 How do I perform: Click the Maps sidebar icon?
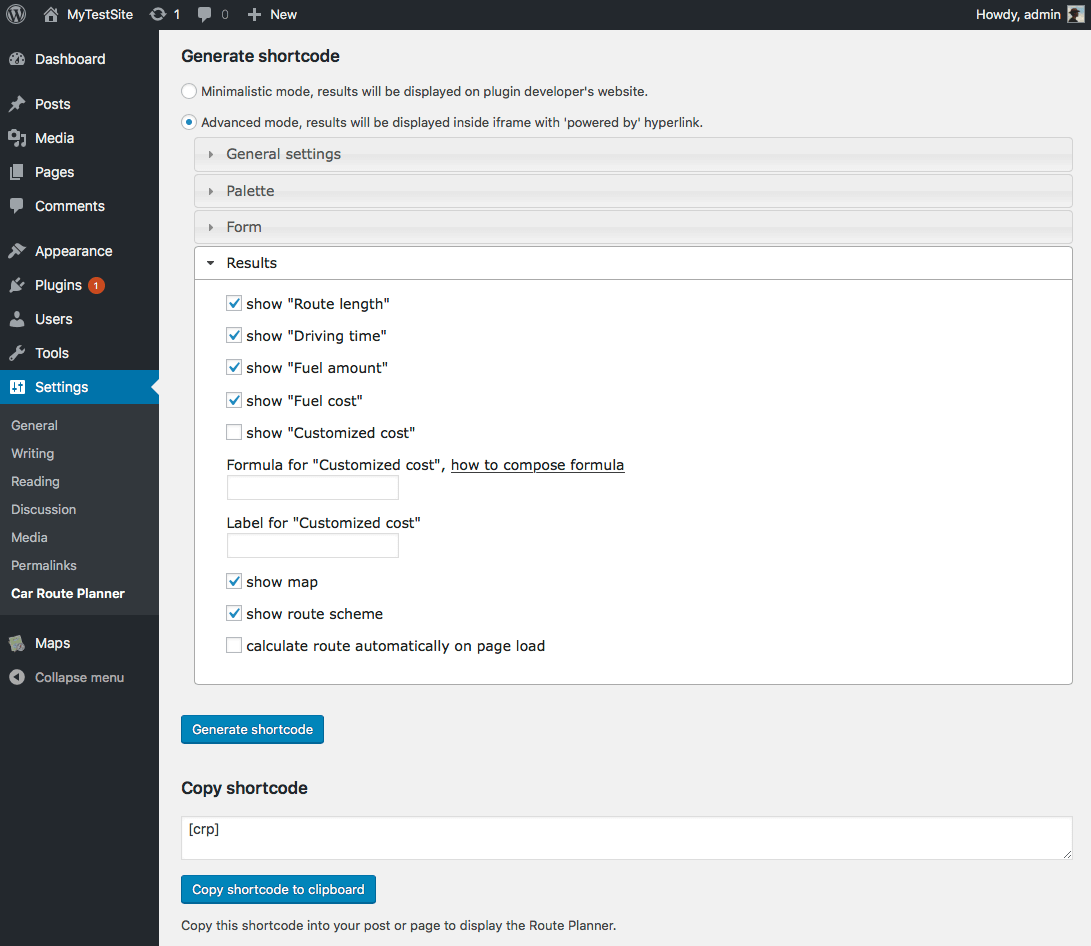17,643
